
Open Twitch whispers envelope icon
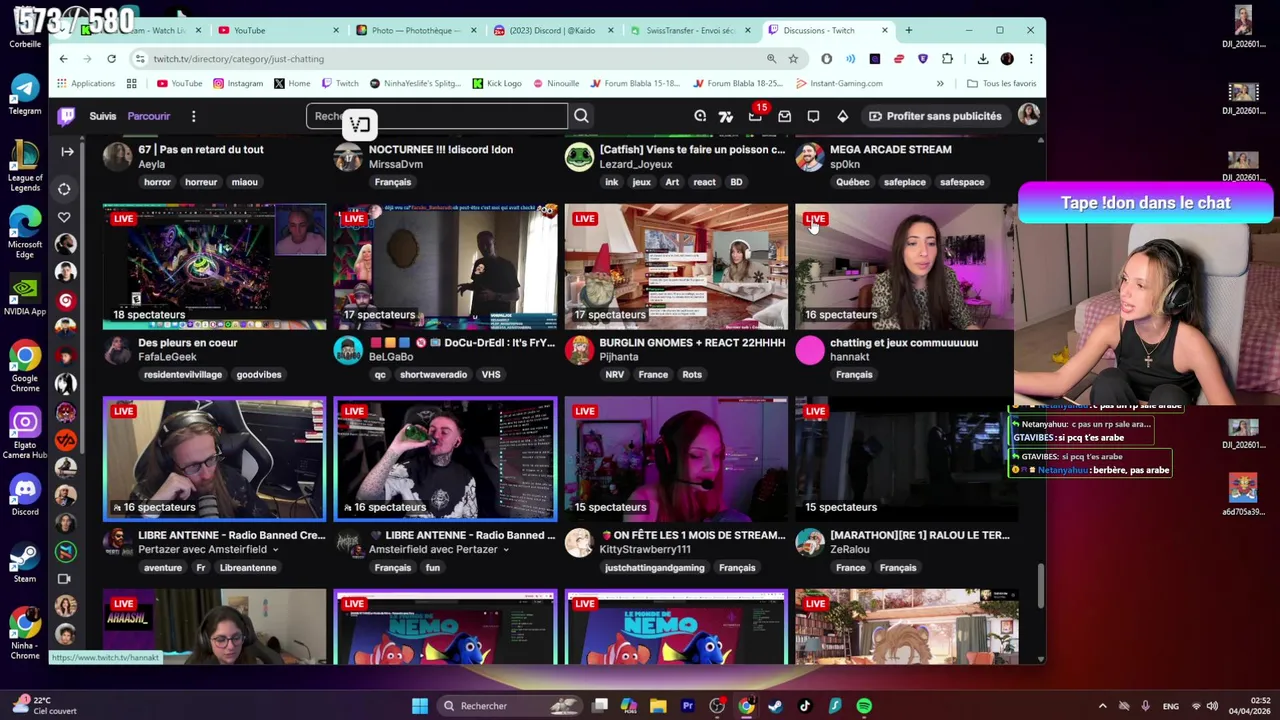tap(784, 116)
